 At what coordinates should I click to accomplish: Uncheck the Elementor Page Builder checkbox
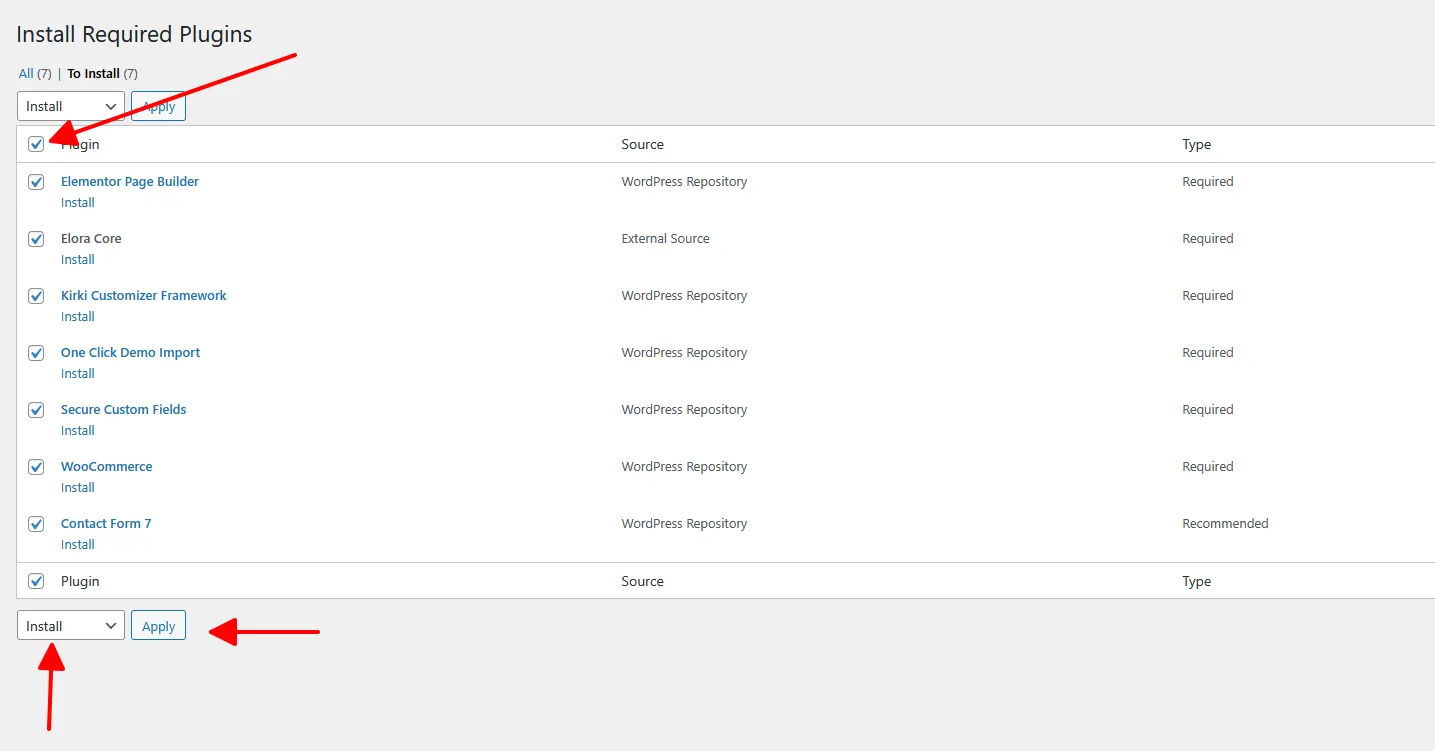tap(36, 182)
